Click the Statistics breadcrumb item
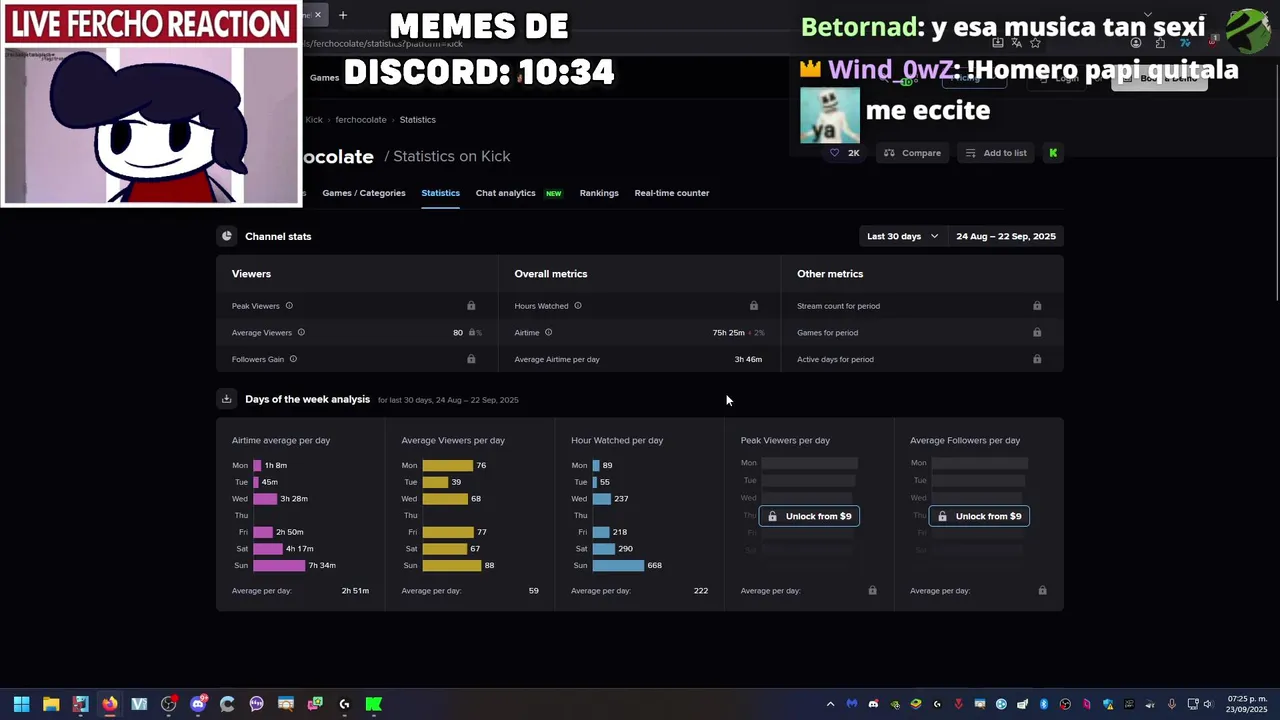The image size is (1280, 720). pos(418,119)
